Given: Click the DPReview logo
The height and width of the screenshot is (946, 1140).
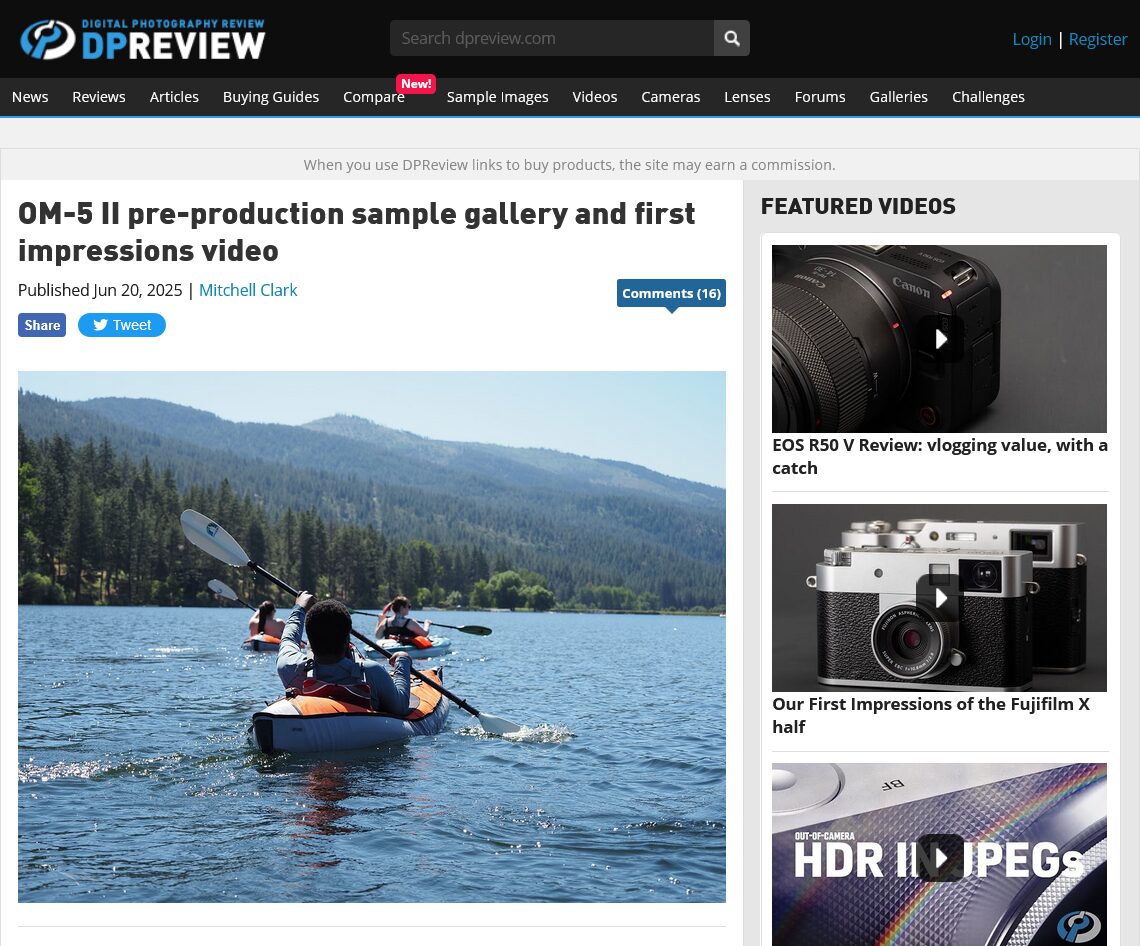Looking at the screenshot, I should coord(142,39).
